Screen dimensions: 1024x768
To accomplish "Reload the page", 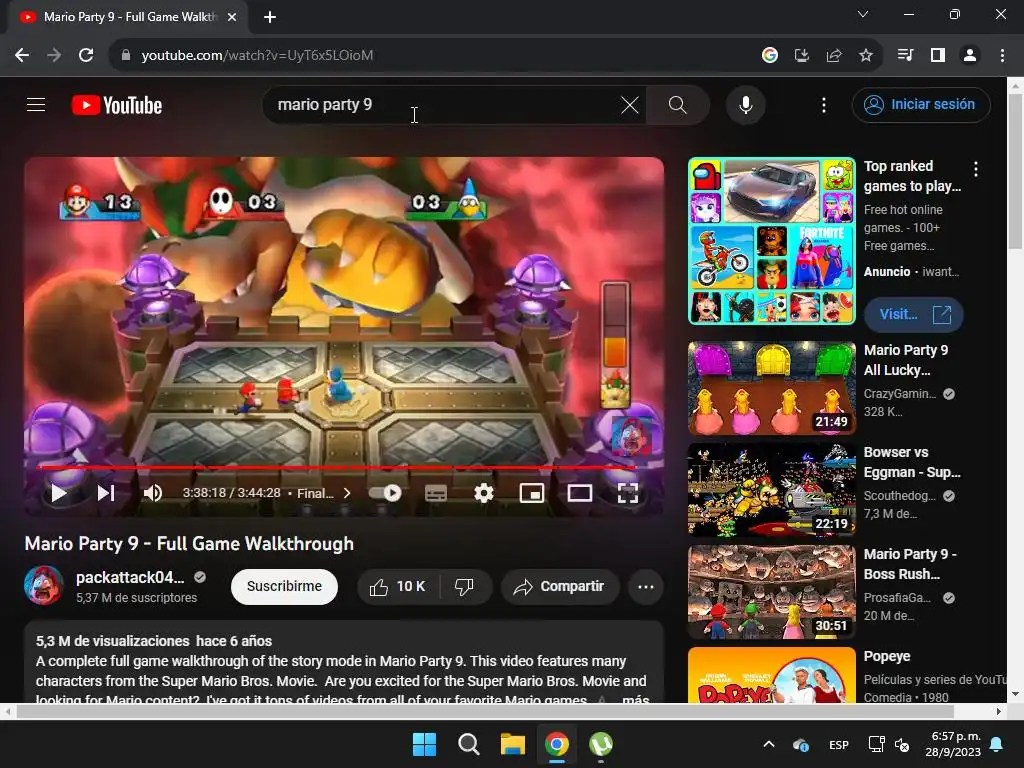I will [86, 55].
